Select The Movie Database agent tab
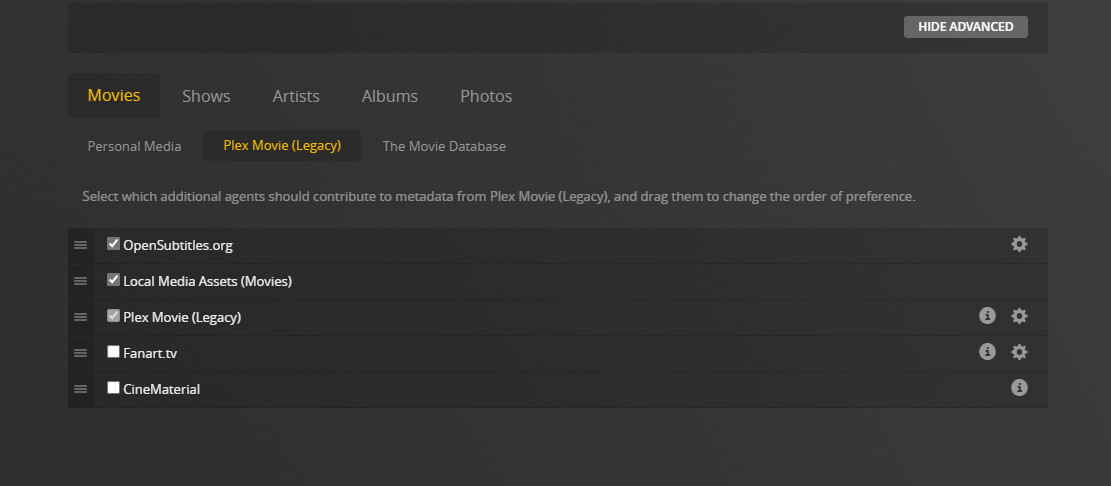This screenshot has height=486, width=1111. pyautogui.click(x=444, y=146)
